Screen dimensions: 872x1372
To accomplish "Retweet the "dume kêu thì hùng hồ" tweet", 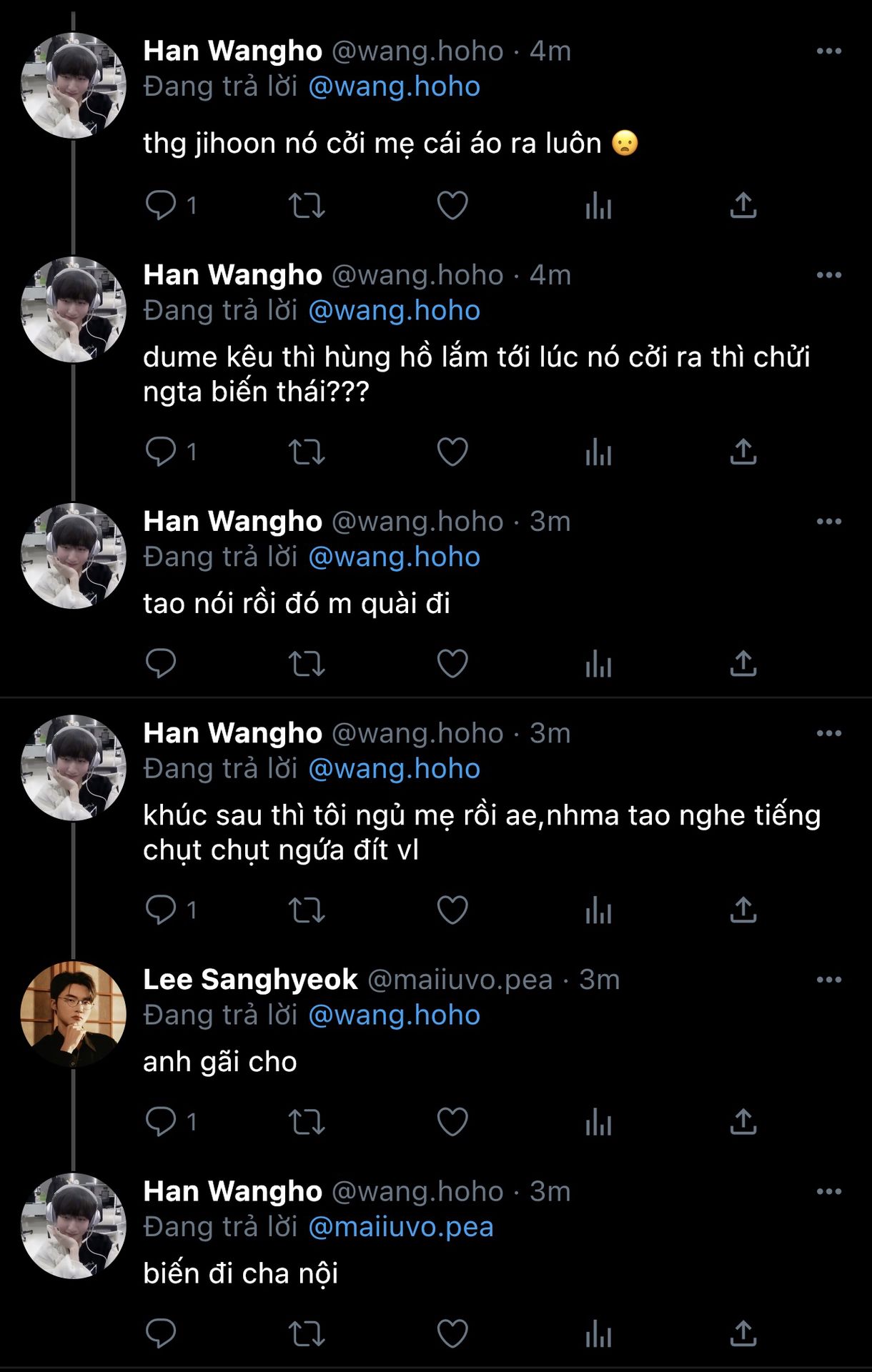I will [x=307, y=452].
